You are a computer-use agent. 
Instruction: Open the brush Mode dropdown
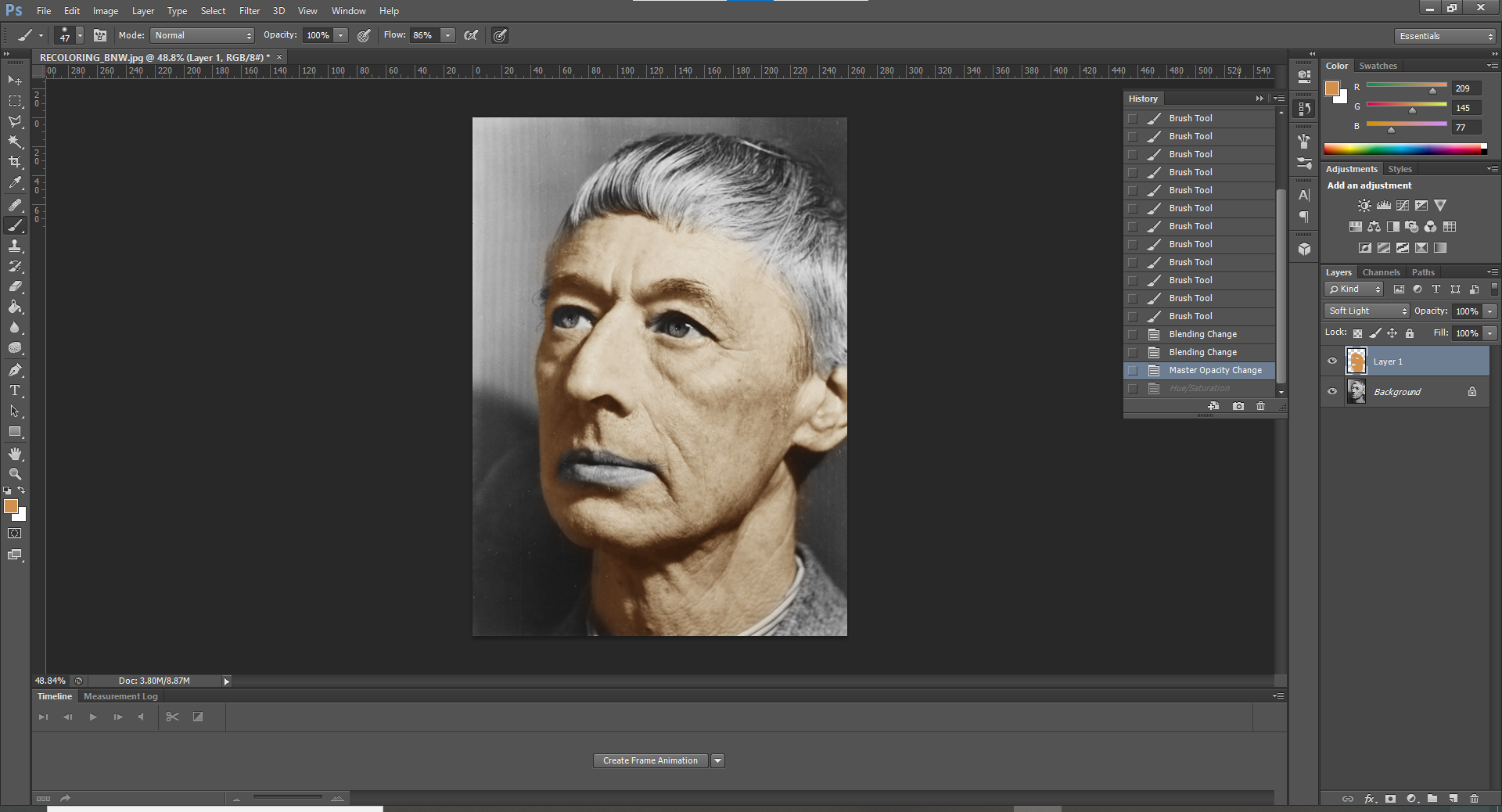click(x=203, y=35)
